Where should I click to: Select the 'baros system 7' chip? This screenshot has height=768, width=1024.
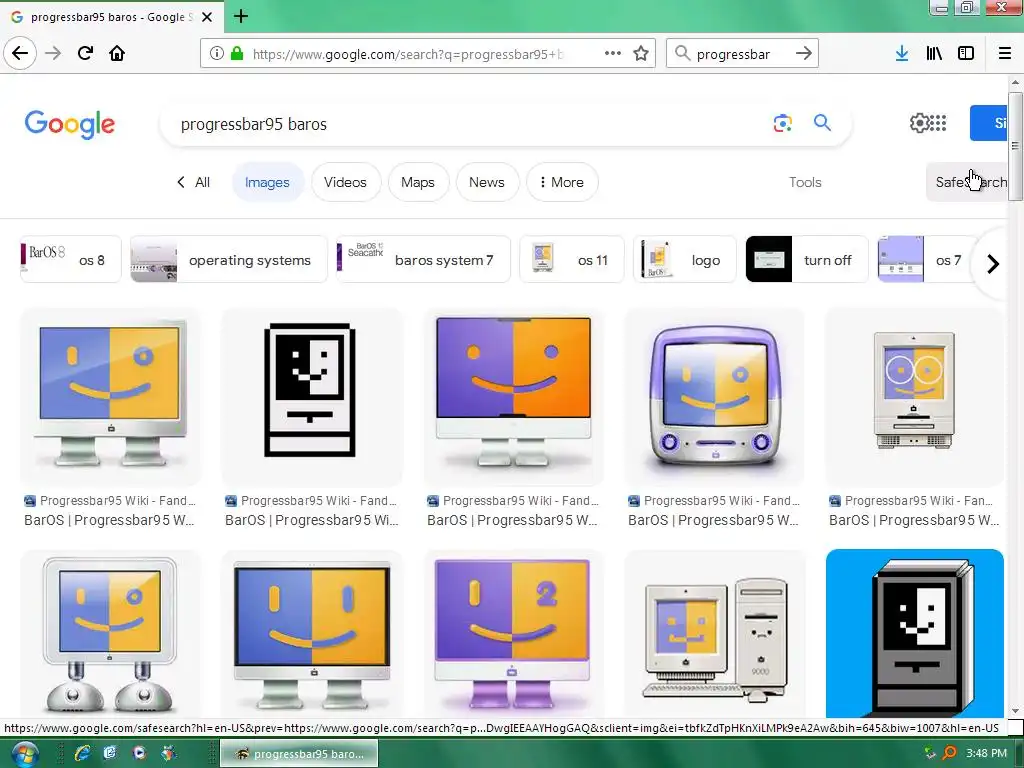pyautogui.click(x=423, y=260)
